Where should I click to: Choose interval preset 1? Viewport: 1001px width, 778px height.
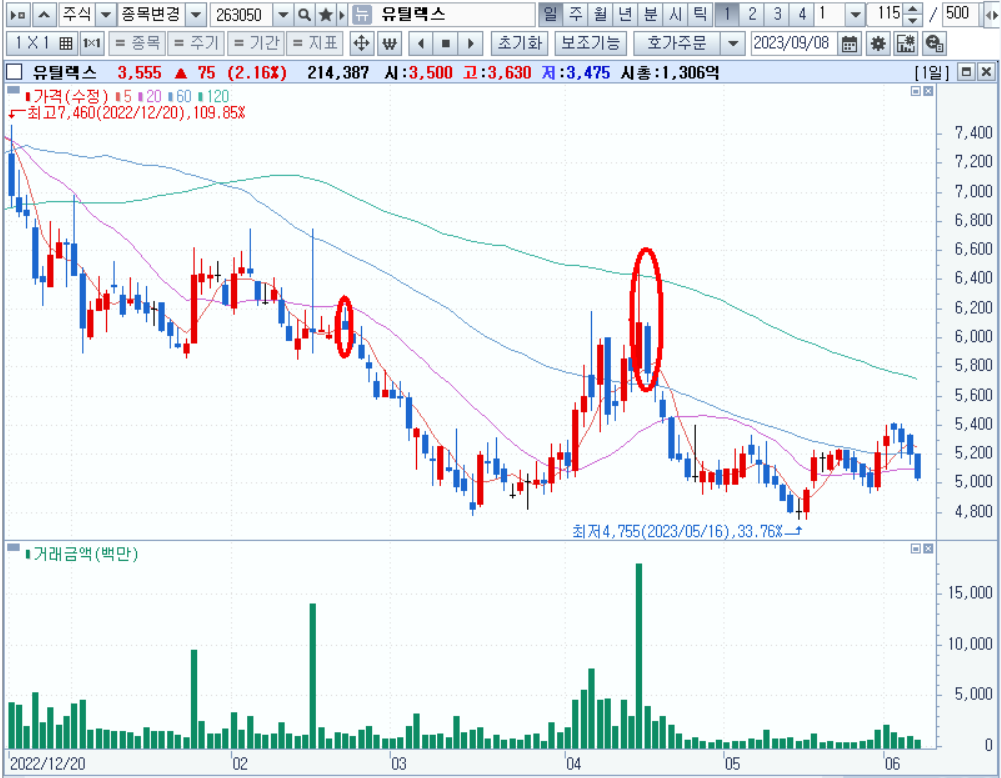pos(726,14)
